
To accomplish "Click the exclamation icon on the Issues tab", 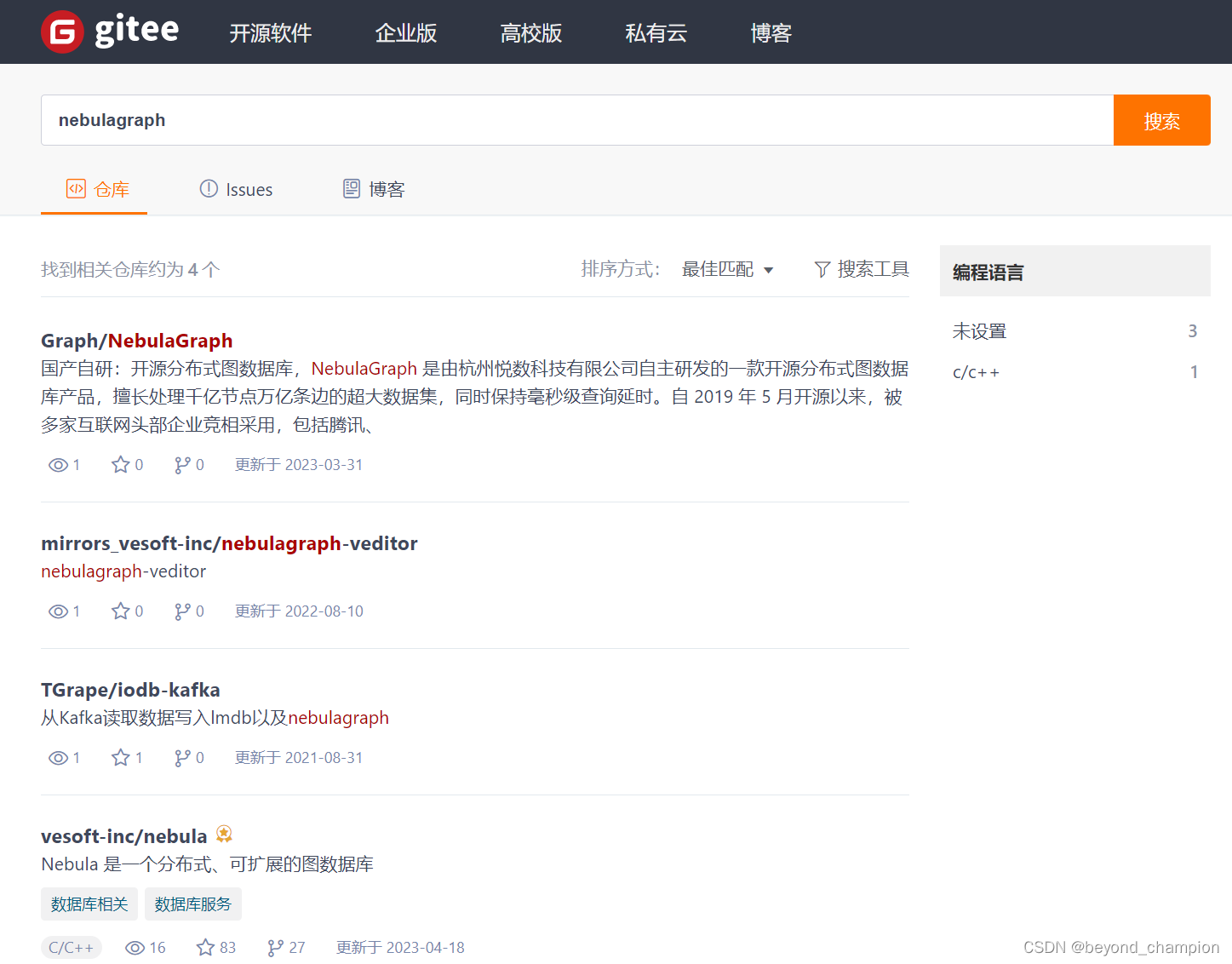I will (x=209, y=188).
